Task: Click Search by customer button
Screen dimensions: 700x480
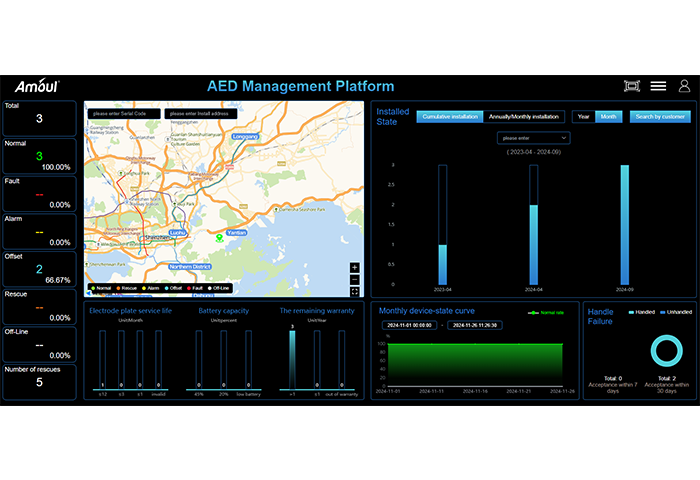Action: (660, 117)
